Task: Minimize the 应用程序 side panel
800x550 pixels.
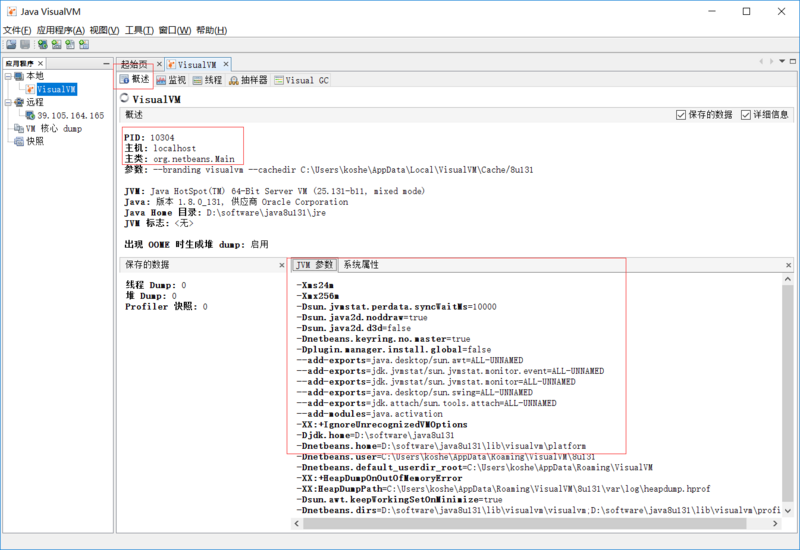Action: (106, 63)
